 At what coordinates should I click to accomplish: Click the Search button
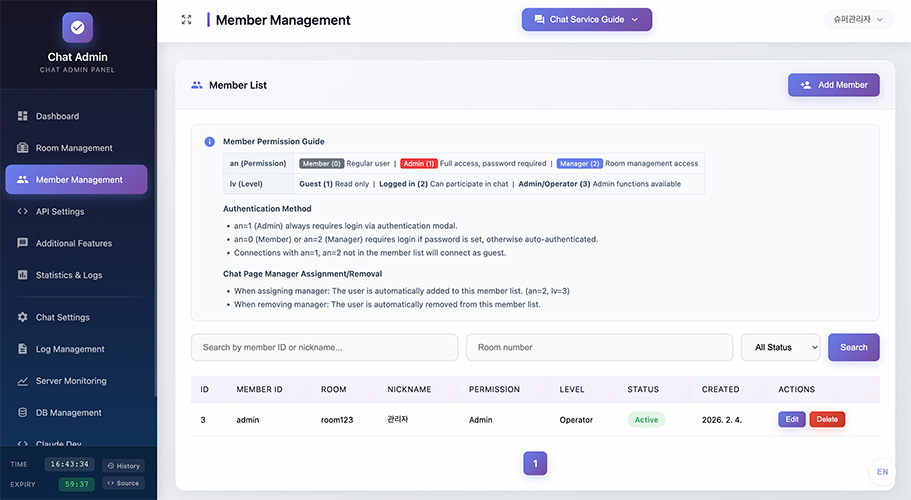coord(853,347)
